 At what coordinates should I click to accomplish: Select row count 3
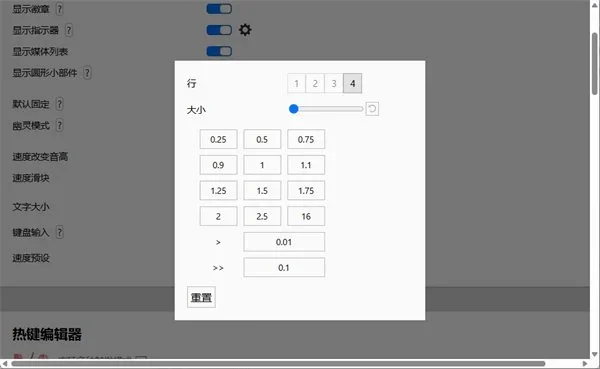point(334,83)
